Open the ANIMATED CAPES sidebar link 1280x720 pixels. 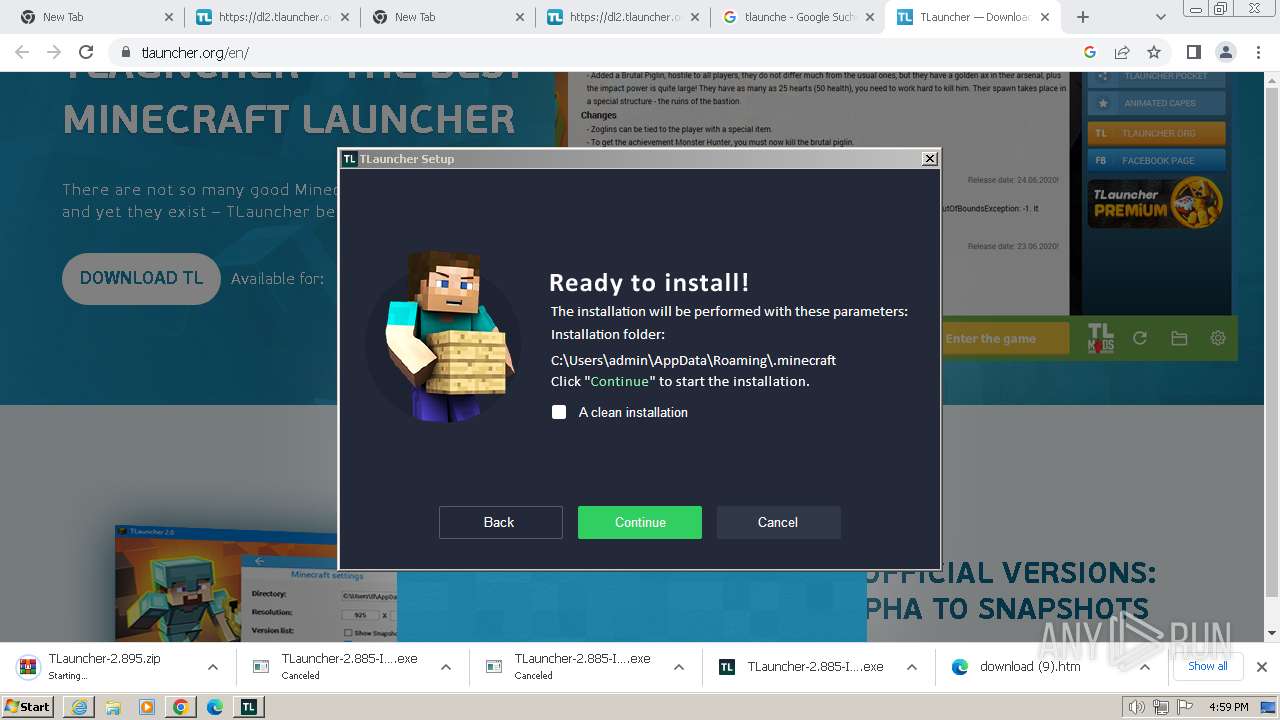[1156, 103]
